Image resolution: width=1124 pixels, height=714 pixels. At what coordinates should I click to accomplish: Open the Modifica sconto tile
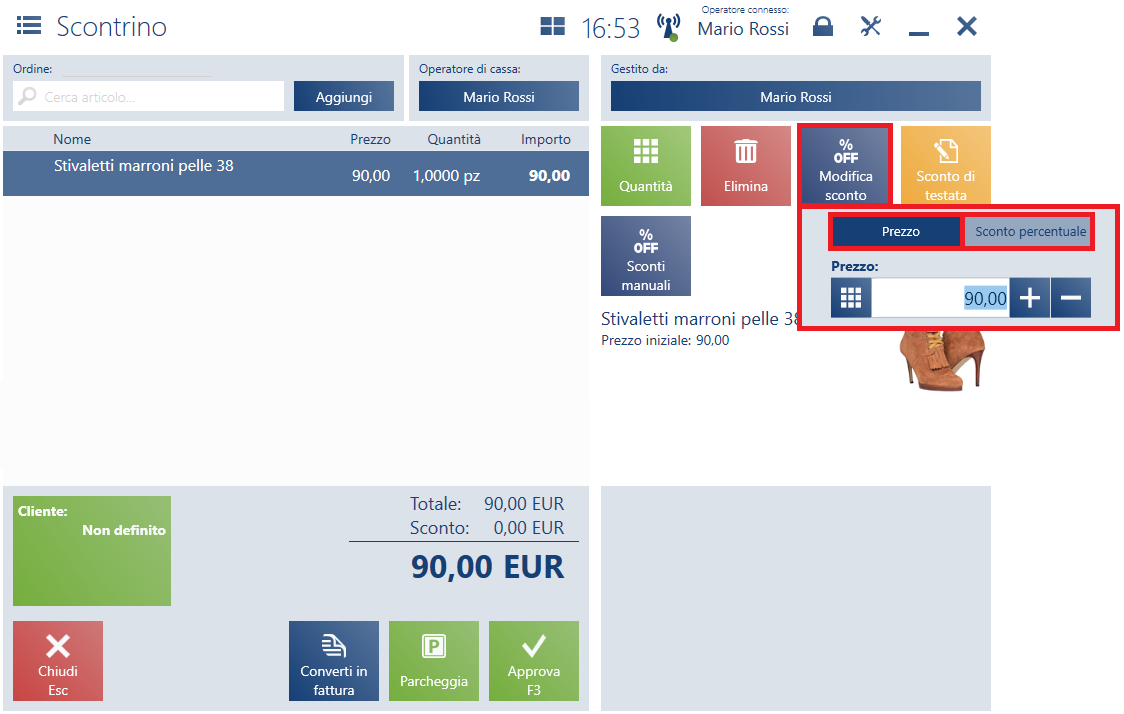point(846,166)
